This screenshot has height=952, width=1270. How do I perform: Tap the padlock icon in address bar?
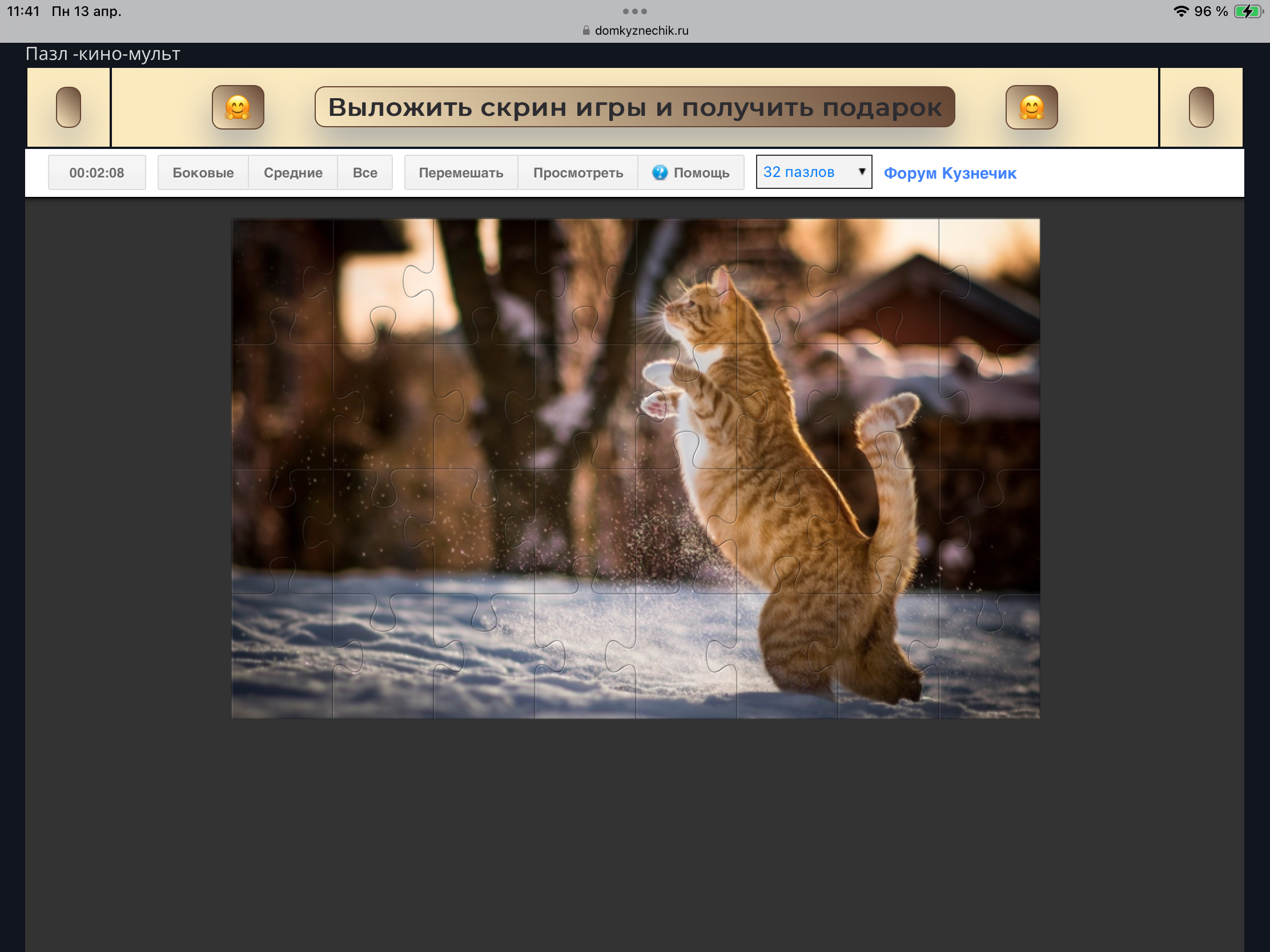tap(586, 30)
